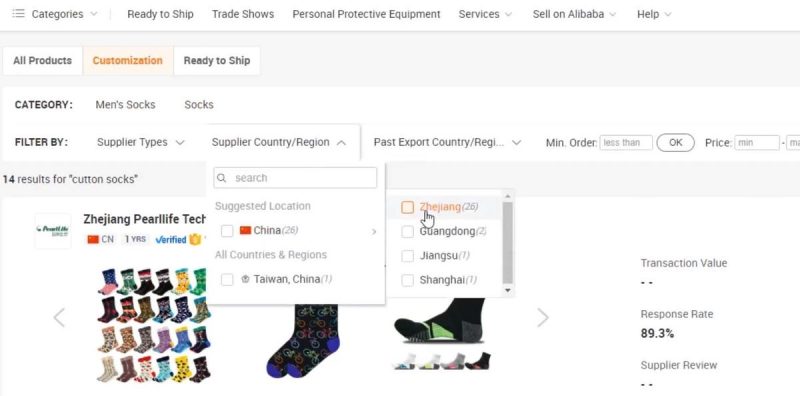Open the Categories hamburger menu icon

point(18,14)
